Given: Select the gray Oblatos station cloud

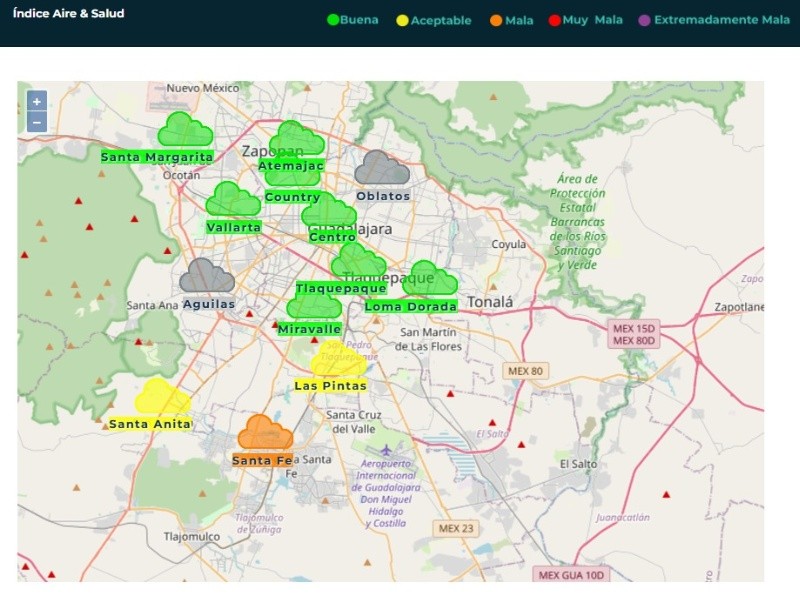Looking at the screenshot, I should [x=382, y=168].
